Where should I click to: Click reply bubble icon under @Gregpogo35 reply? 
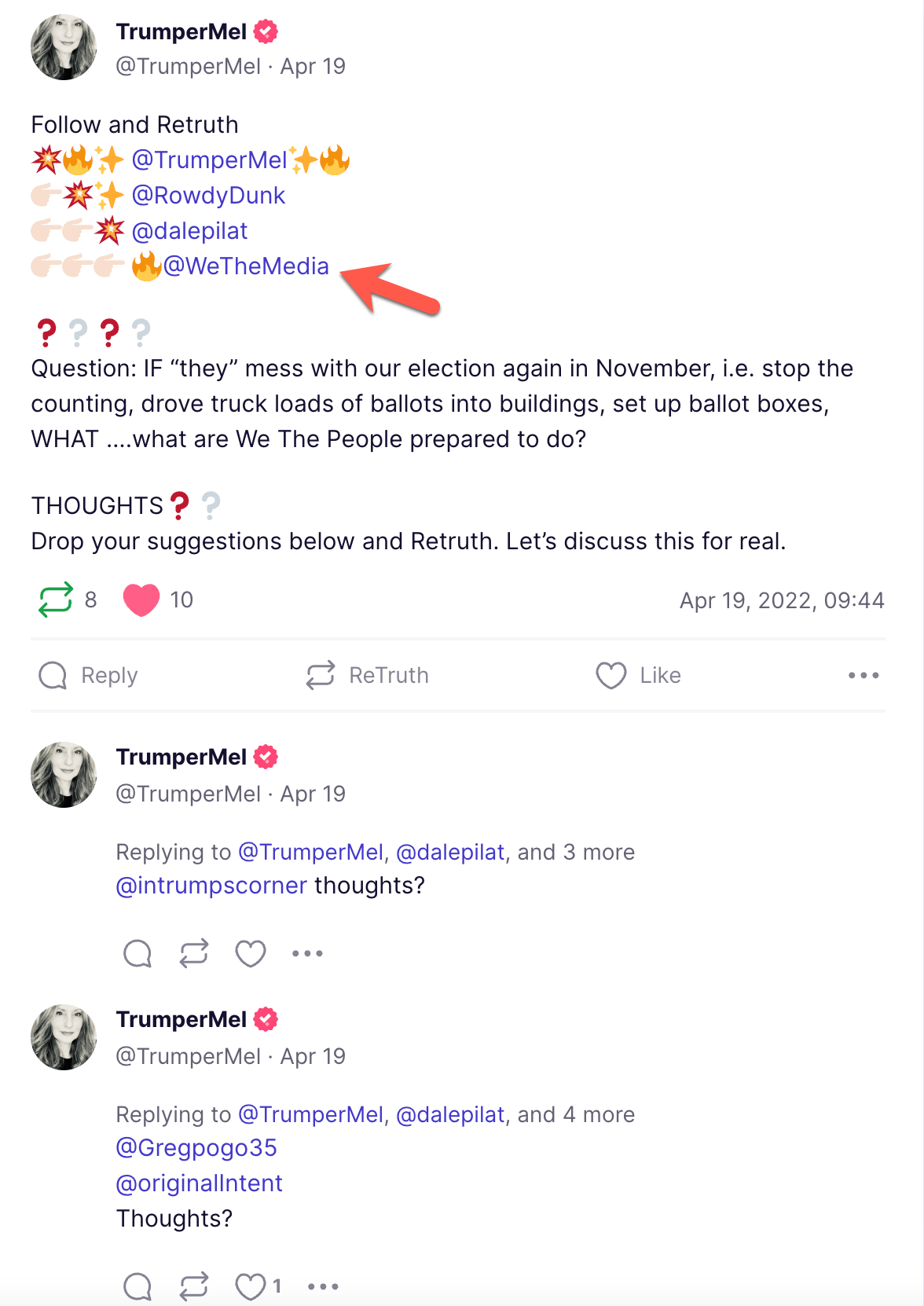tap(137, 1286)
